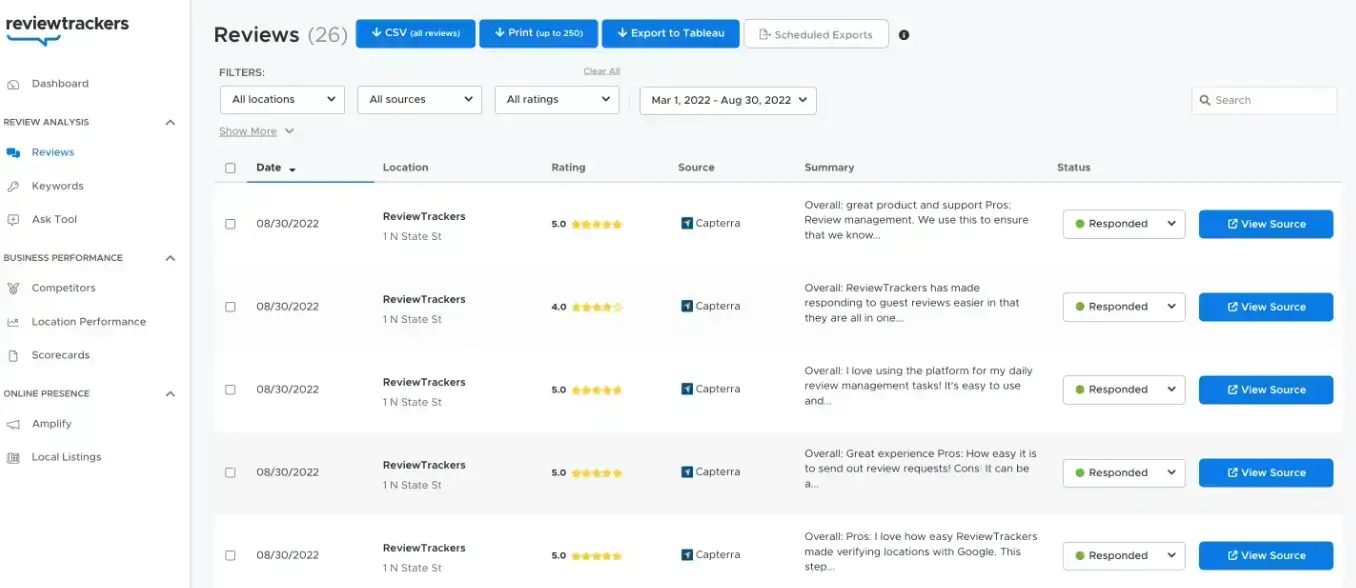Open Scheduled Exports
Viewport: 1356px width, 588px height.
click(816, 34)
